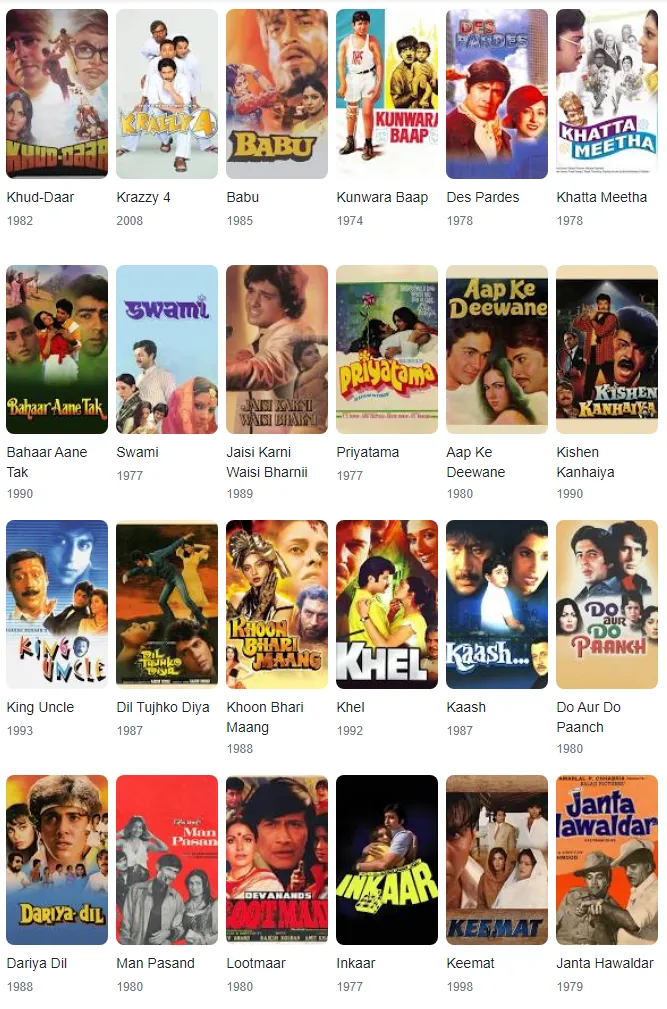This screenshot has width=667, height=1009.
Task: Select the Dil Tujhko Diya title text
Action: [163, 707]
